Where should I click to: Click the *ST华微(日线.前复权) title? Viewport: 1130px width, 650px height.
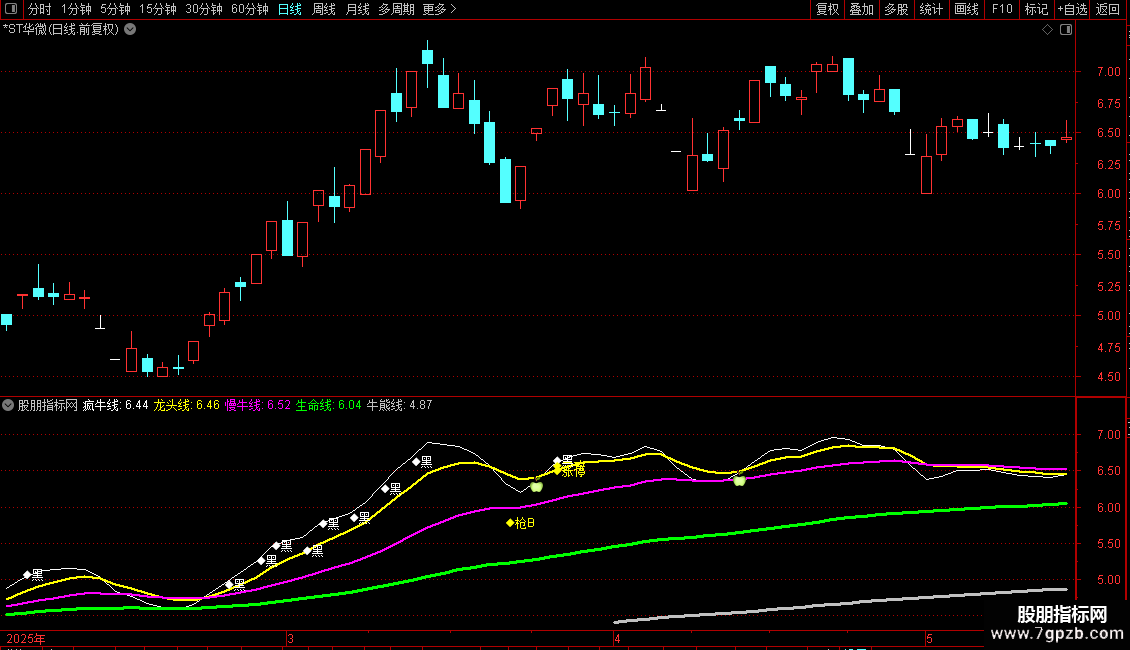[61, 30]
